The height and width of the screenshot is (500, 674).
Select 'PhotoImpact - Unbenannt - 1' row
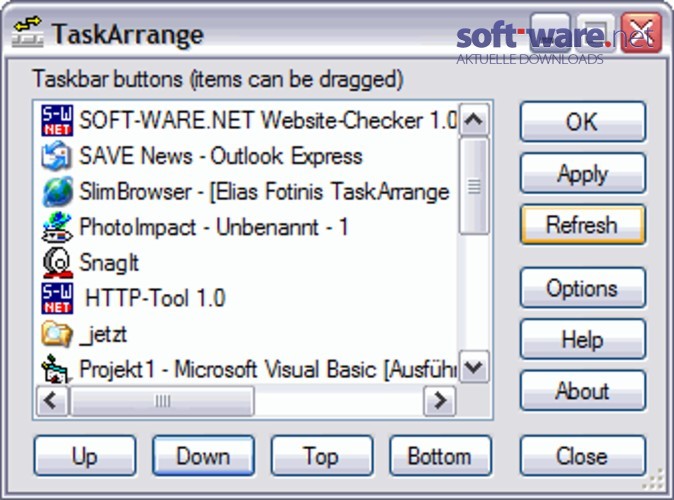tap(213, 227)
